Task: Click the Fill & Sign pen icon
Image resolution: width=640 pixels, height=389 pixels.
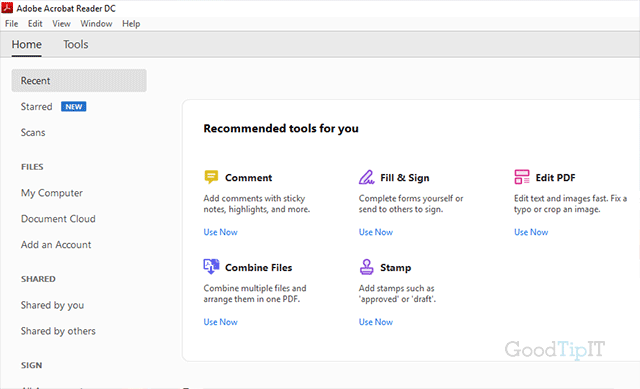Action: pos(367,177)
